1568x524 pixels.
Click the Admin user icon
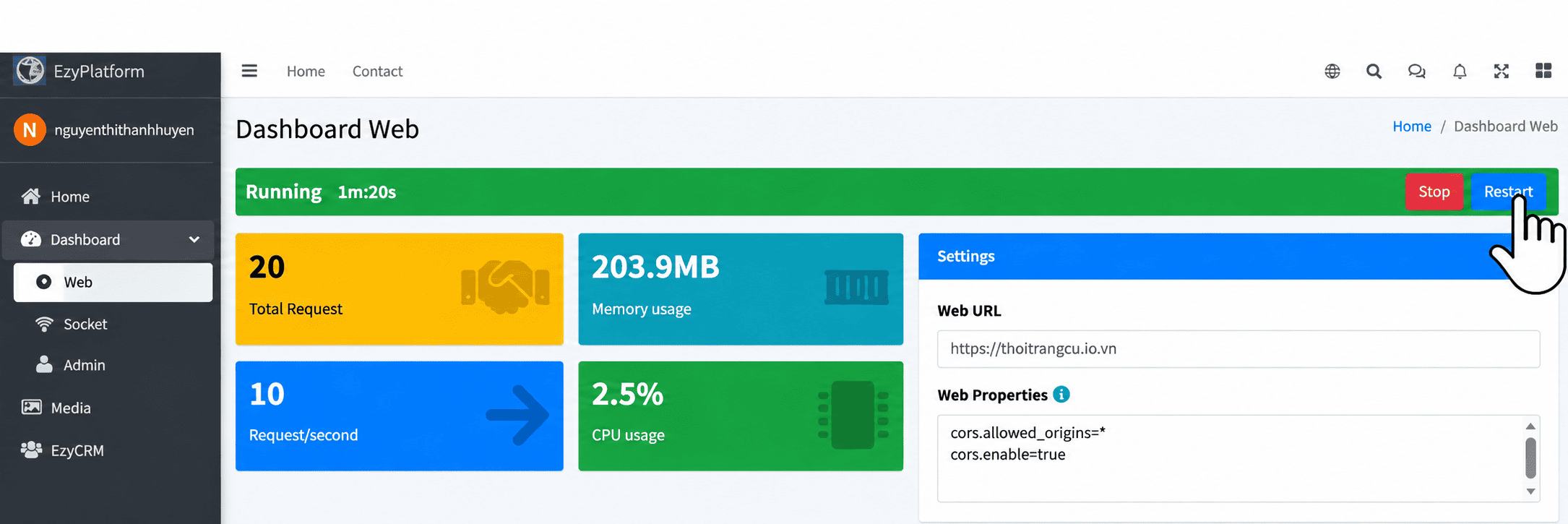point(44,364)
